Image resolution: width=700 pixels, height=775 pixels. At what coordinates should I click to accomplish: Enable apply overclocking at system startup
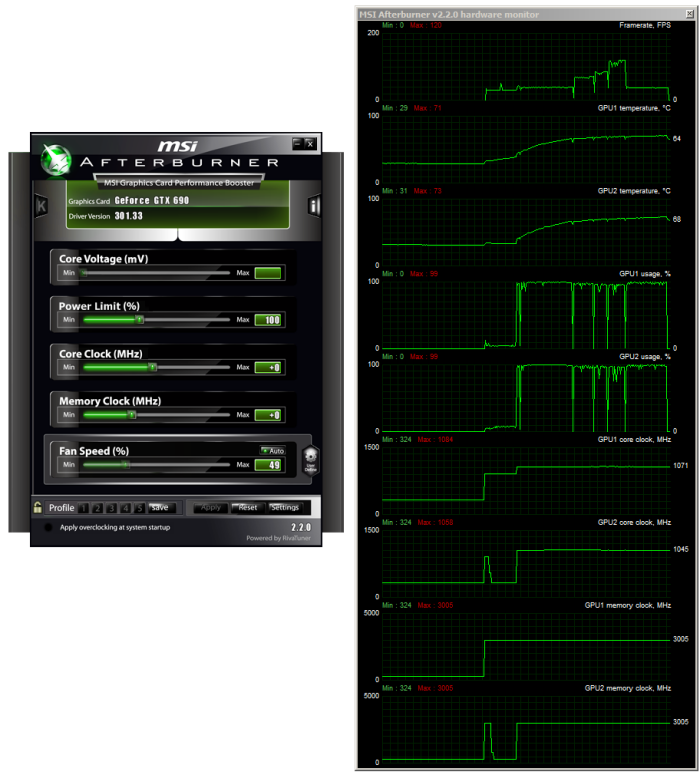(47, 527)
